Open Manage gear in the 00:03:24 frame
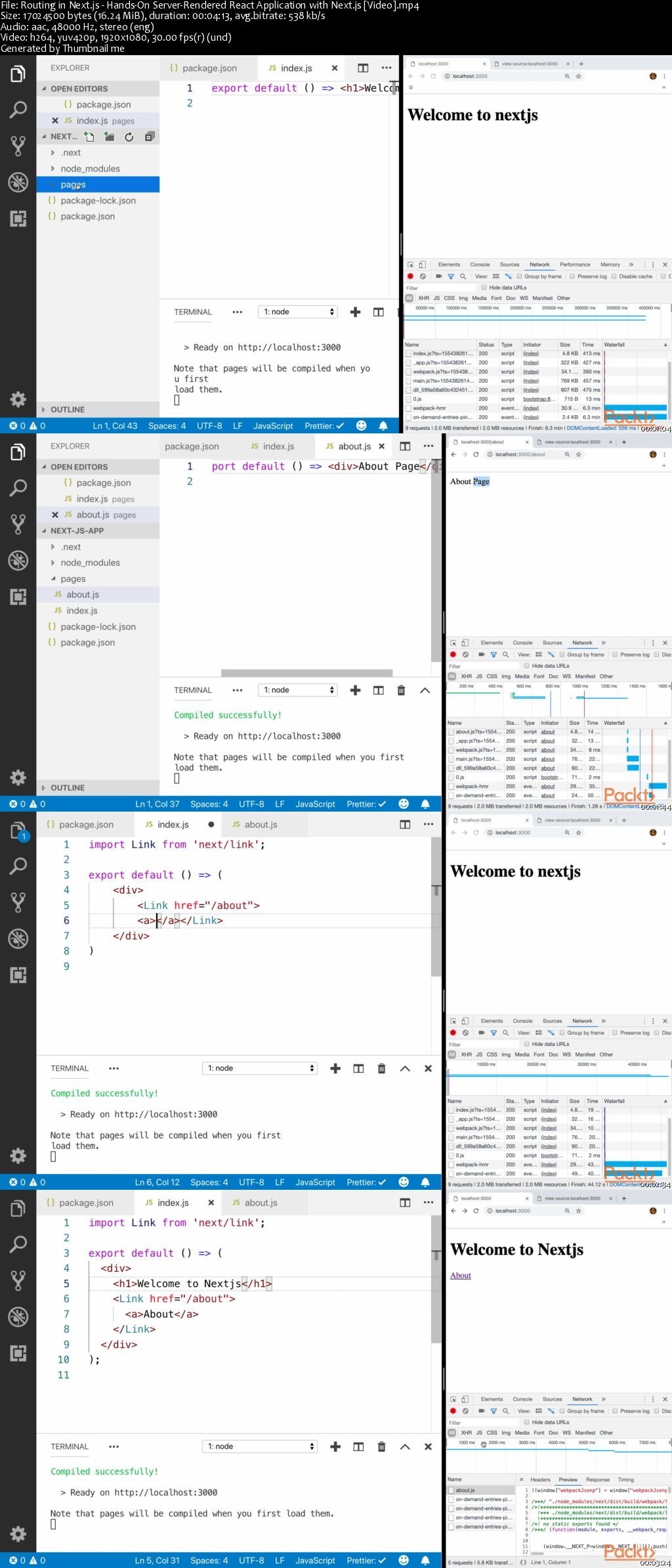 (x=18, y=1534)
